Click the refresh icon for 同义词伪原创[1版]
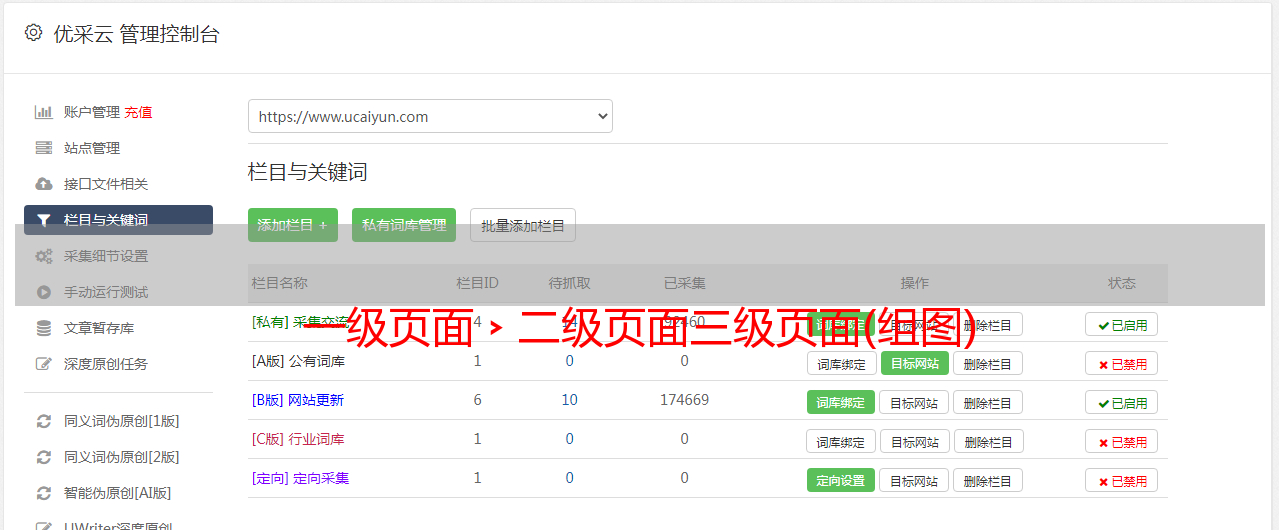The image size is (1279, 530). tap(43, 421)
